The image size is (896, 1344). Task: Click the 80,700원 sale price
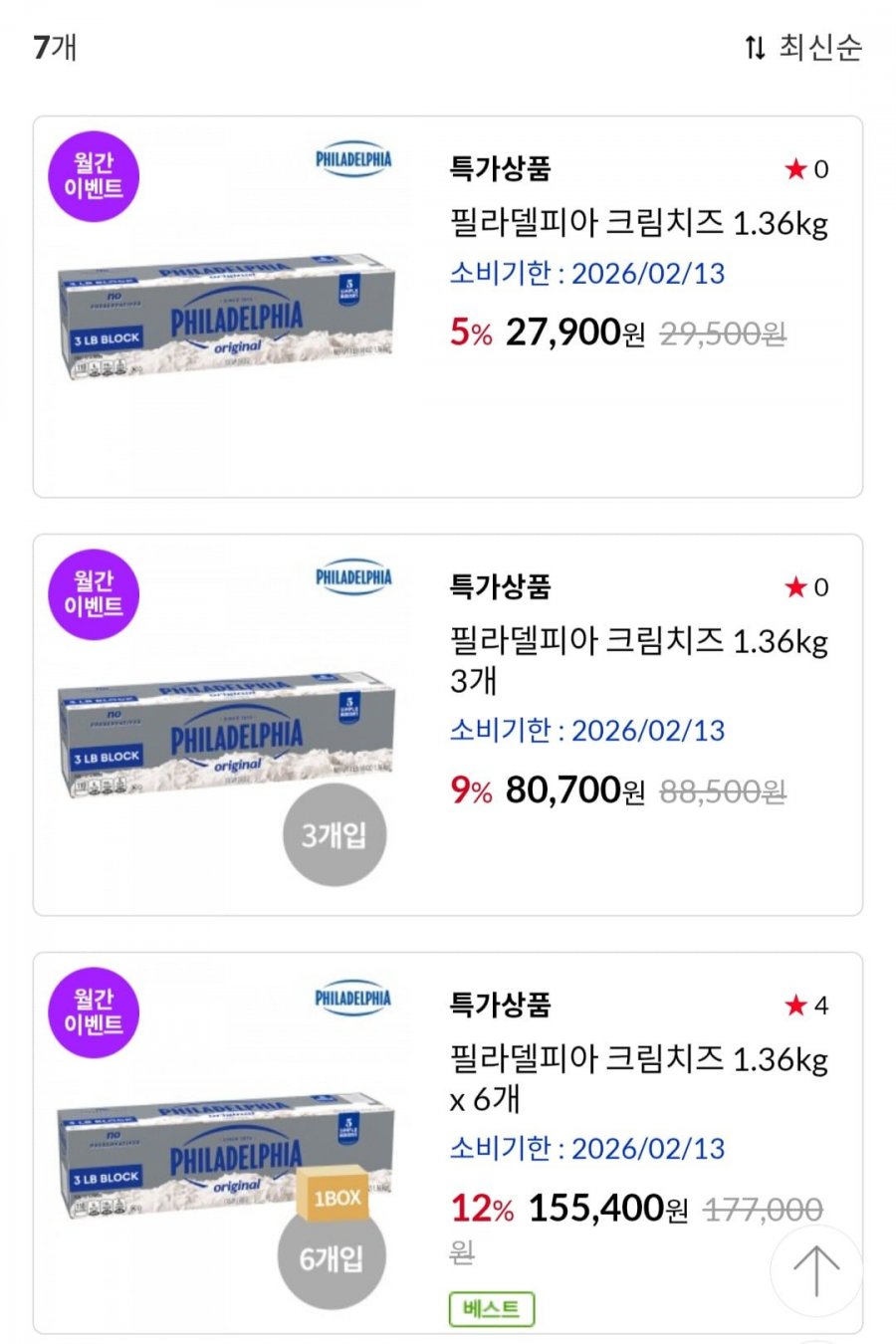tap(575, 790)
